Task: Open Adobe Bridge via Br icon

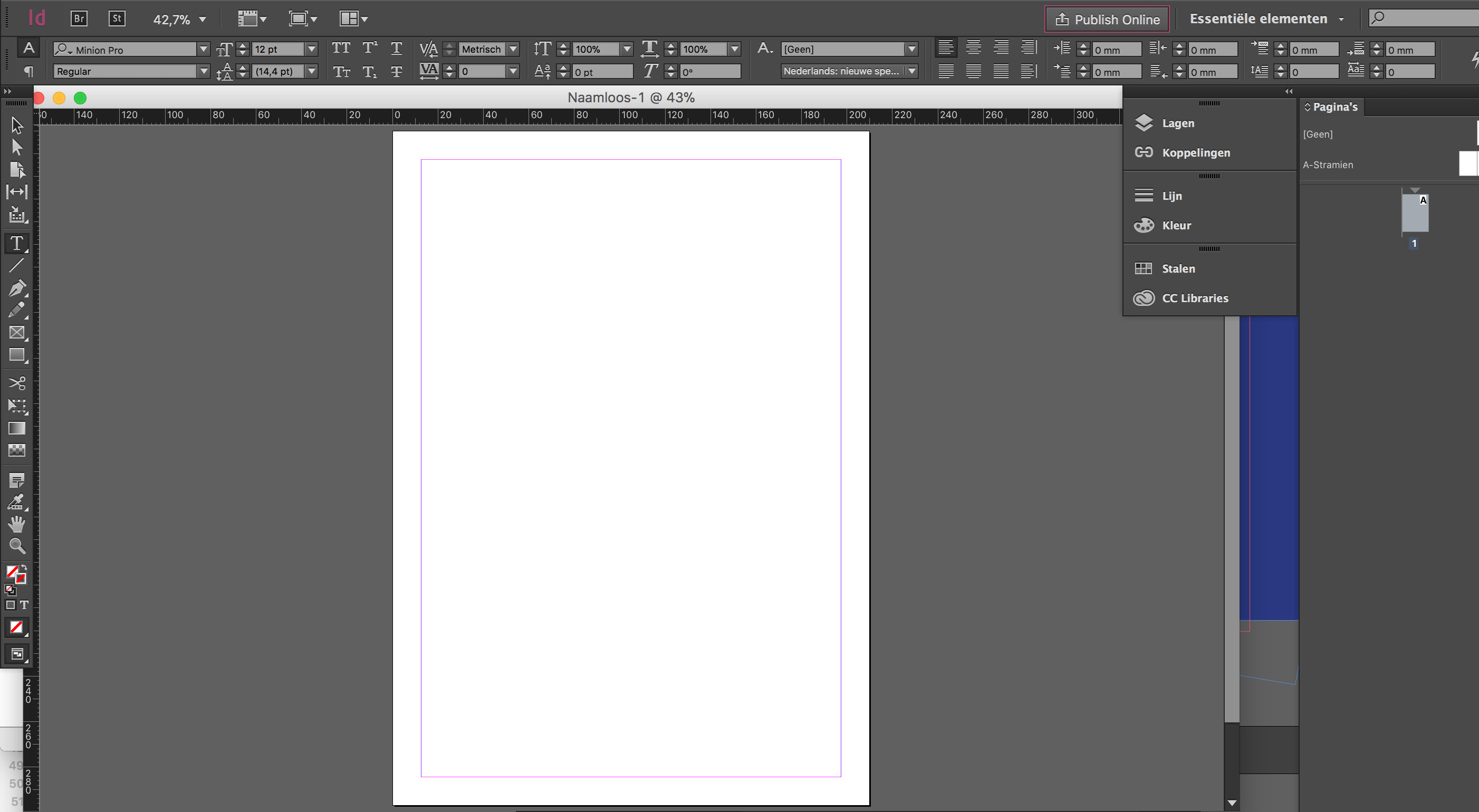Action: point(79,18)
